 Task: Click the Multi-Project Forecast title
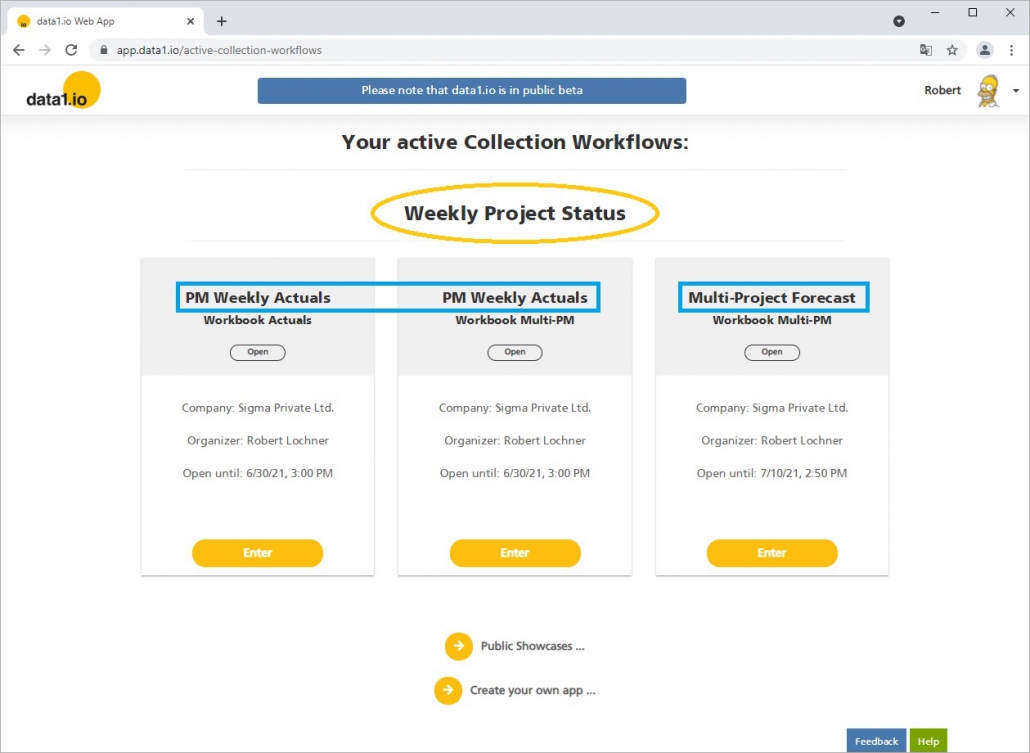point(772,297)
